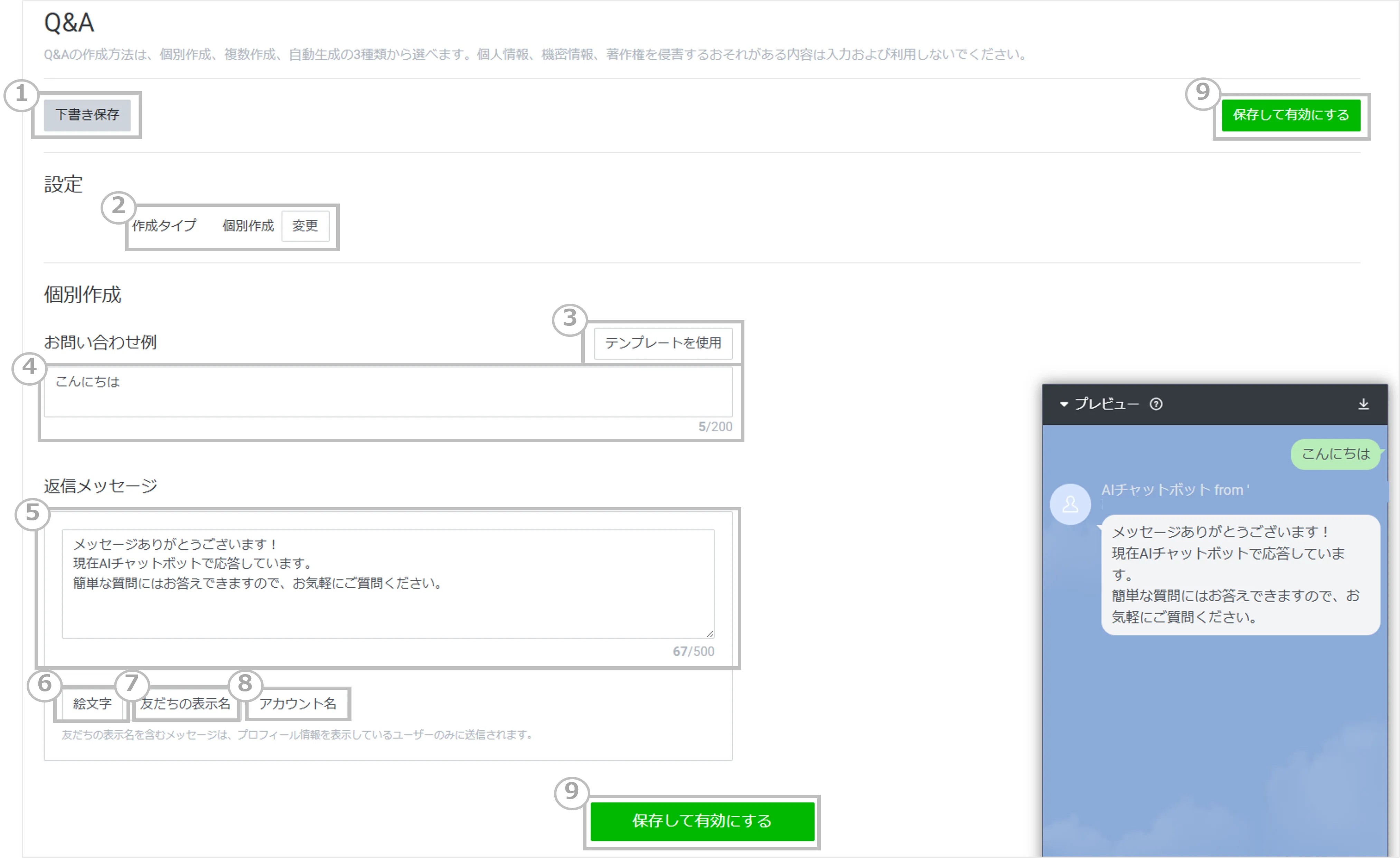Click the bot reply bubble in preview

click(x=1240, y=574)
